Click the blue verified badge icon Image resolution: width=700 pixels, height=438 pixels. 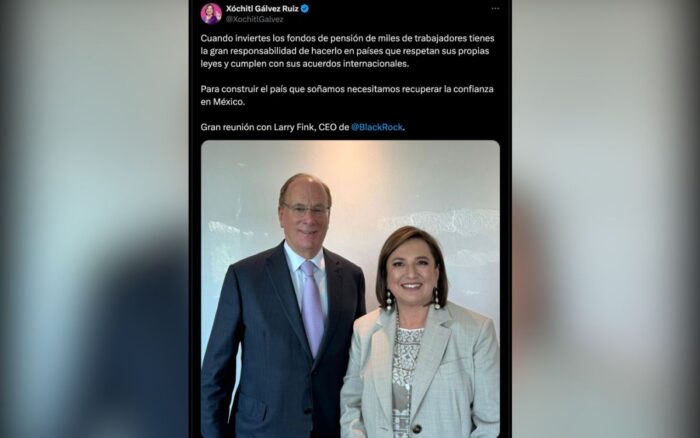(304, 8)
